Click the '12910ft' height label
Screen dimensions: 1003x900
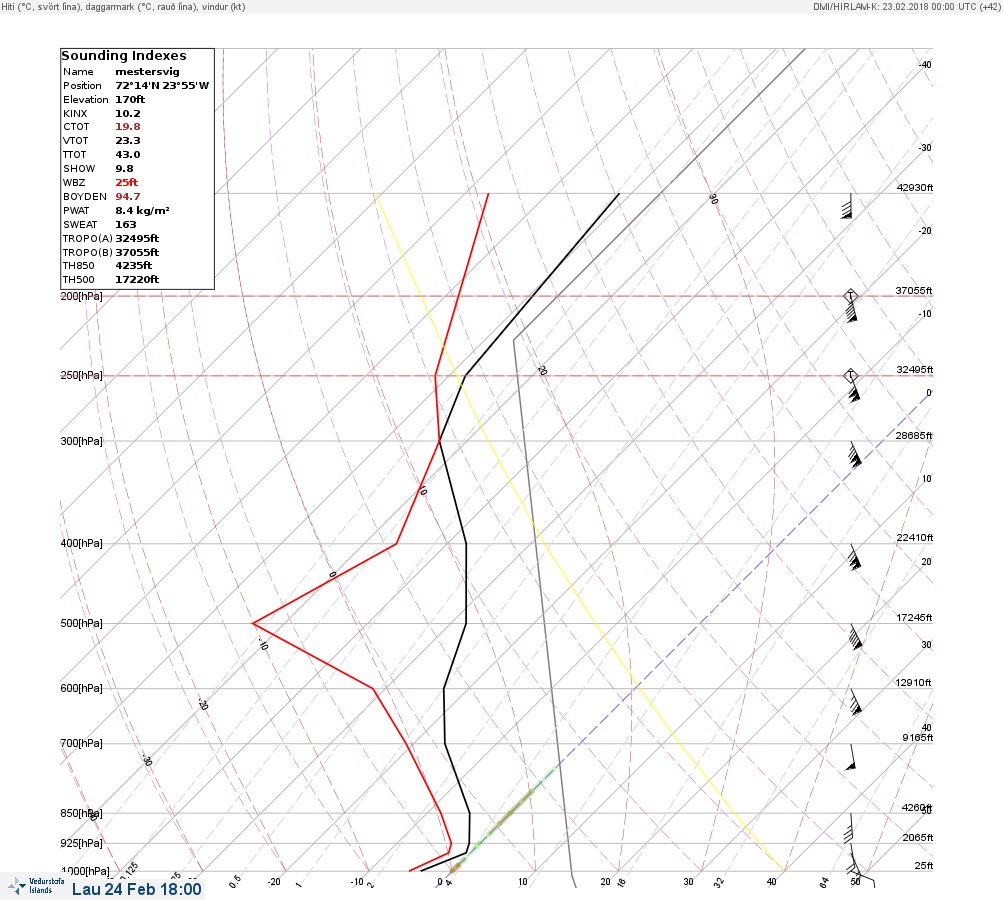coord(913,683)
